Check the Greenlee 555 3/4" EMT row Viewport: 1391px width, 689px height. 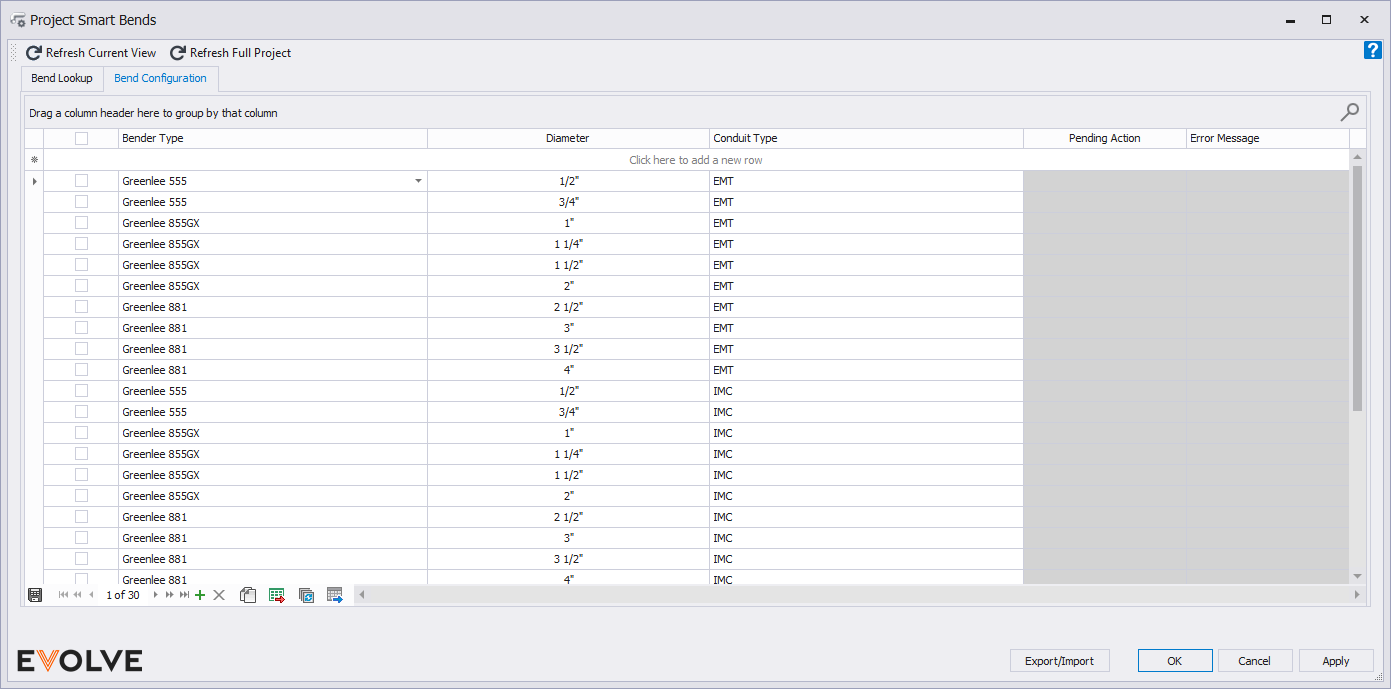[81, 202]
